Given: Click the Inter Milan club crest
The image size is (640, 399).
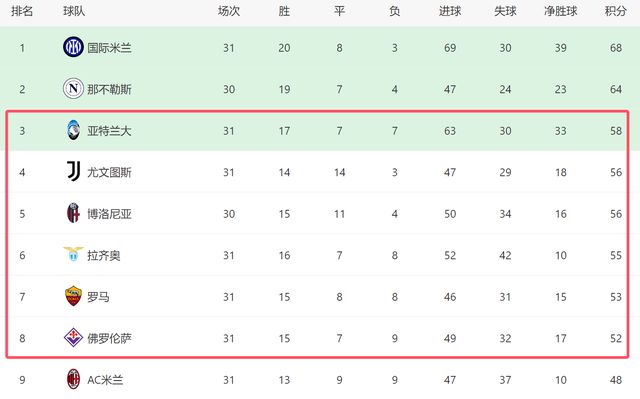Looking at the screenshot, I should [x=73, y=47].
